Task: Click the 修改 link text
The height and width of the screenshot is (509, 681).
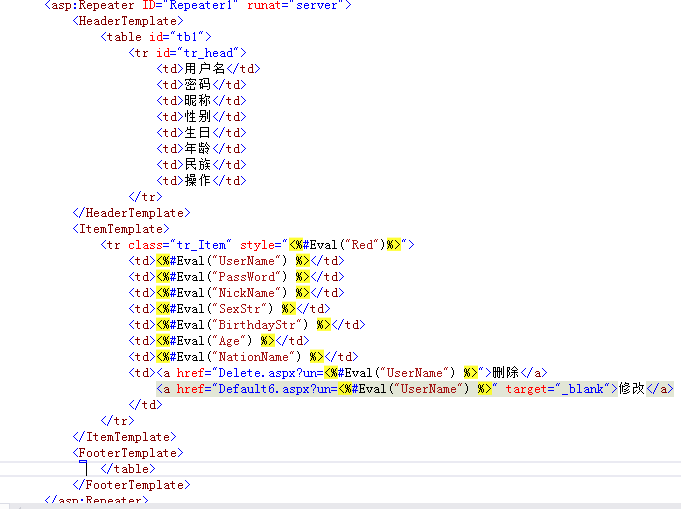Action: [x=632, y=389]
